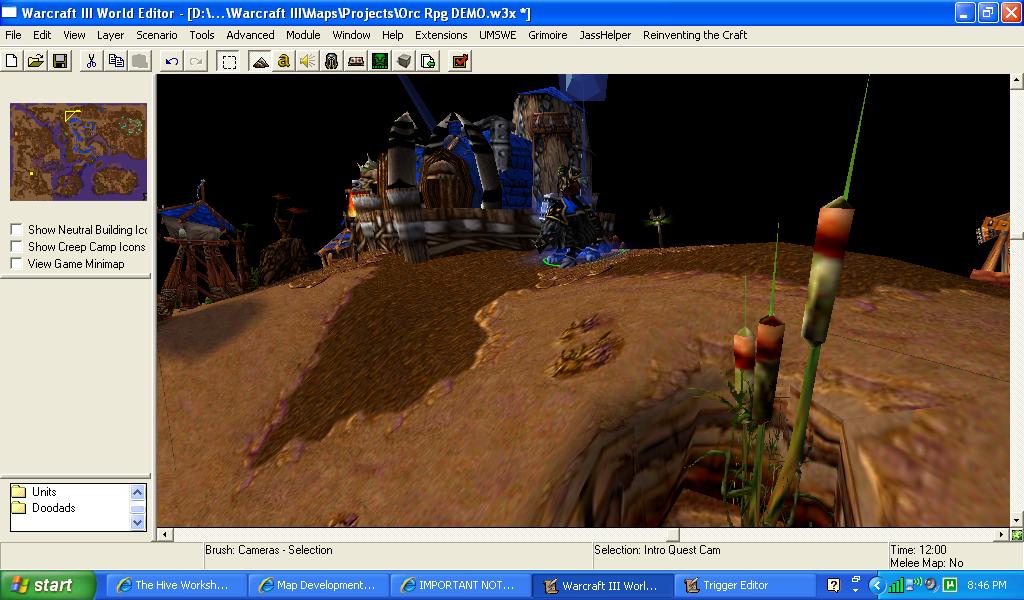Click the minimap preview thumbnail
Viewport: 1024px width, 600px height.
(x=78, y=151)
